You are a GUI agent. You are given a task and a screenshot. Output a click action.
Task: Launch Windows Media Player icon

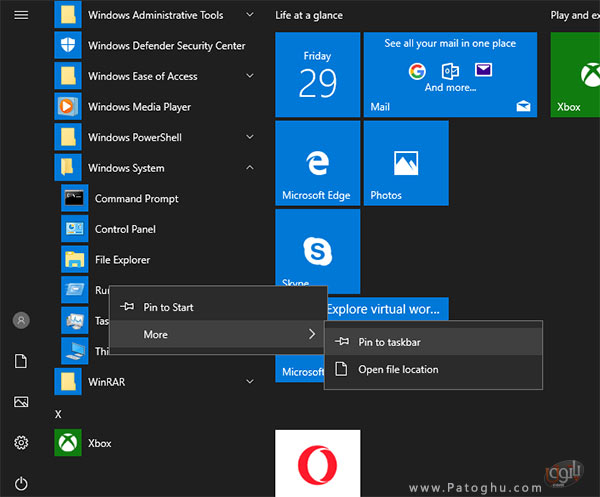click(x=68, y=106)
